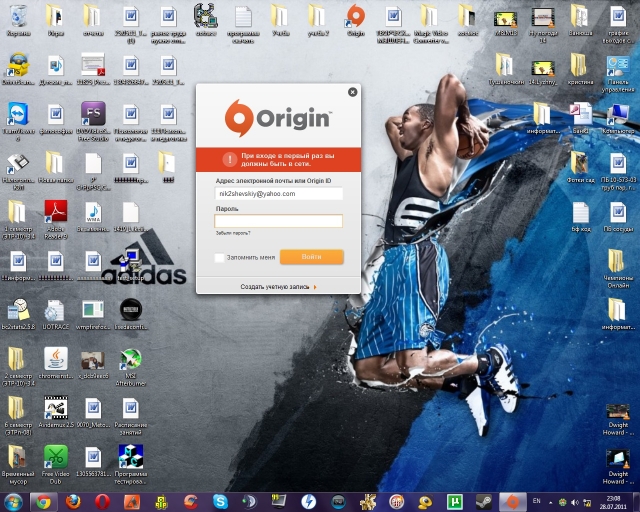Image resolution: width=640 pixels, height=512 pixels.
Task: Select the Free Video Dub shortcut
Action: tap(56, 464)
